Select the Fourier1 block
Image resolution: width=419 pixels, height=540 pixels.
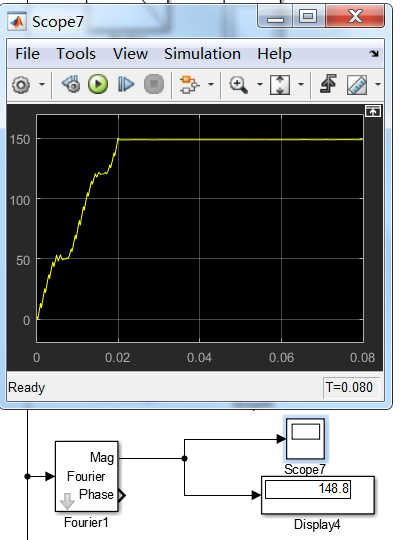(87, 476)
